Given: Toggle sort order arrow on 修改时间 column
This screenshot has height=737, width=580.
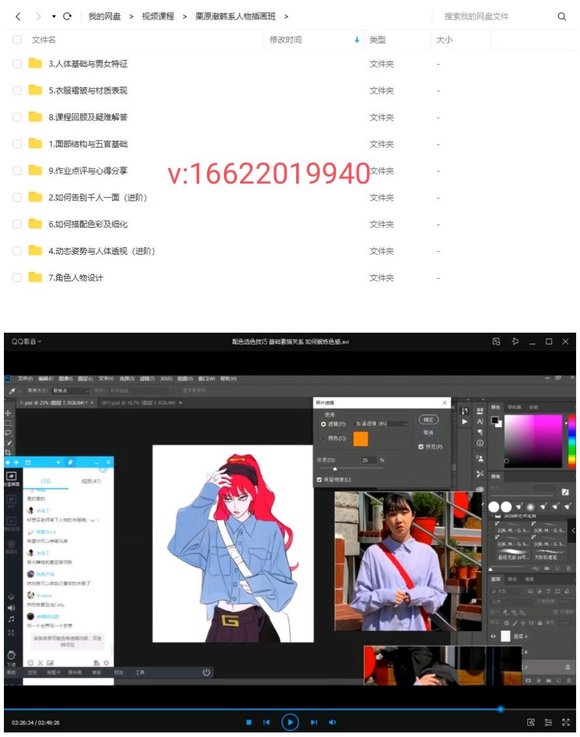Looking at the screenshot, I should [357, 40].
